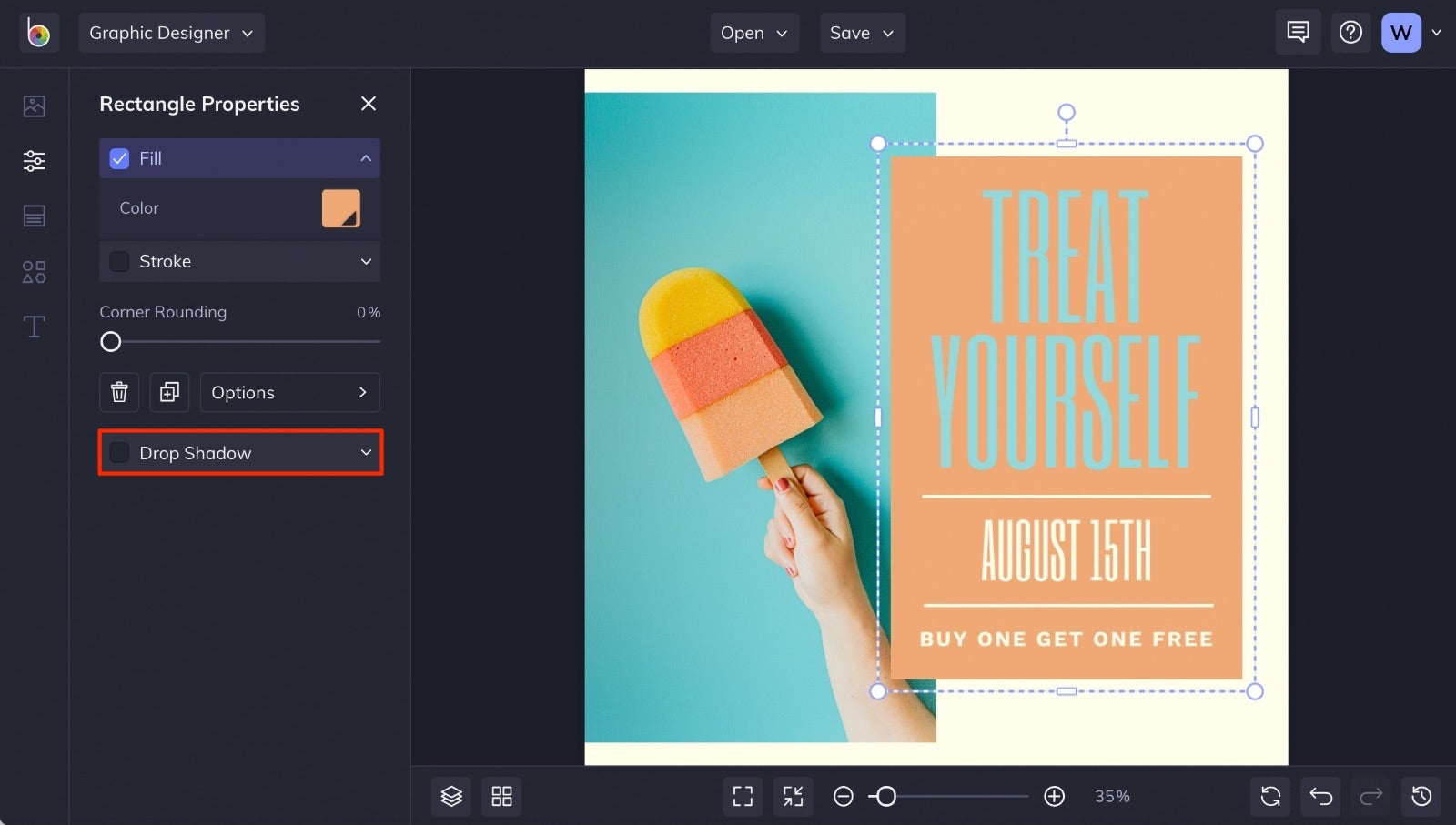Open the Save dropdown menu
This screenshot has width=1456, height=825.
(x=862, y=32)
